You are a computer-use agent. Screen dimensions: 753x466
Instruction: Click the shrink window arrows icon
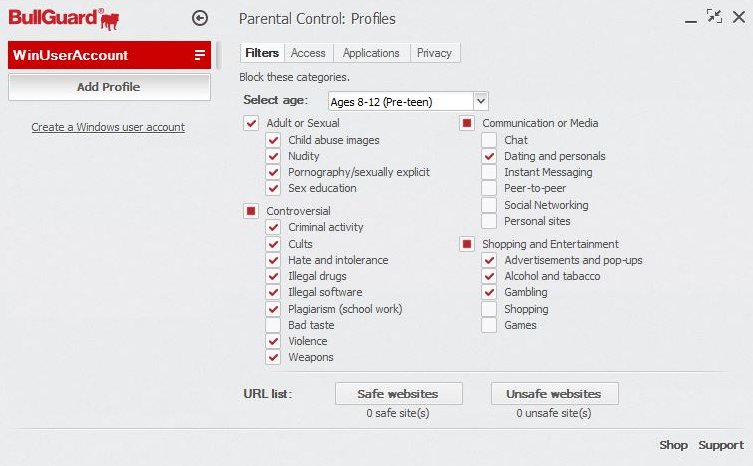tap(715, 17)
